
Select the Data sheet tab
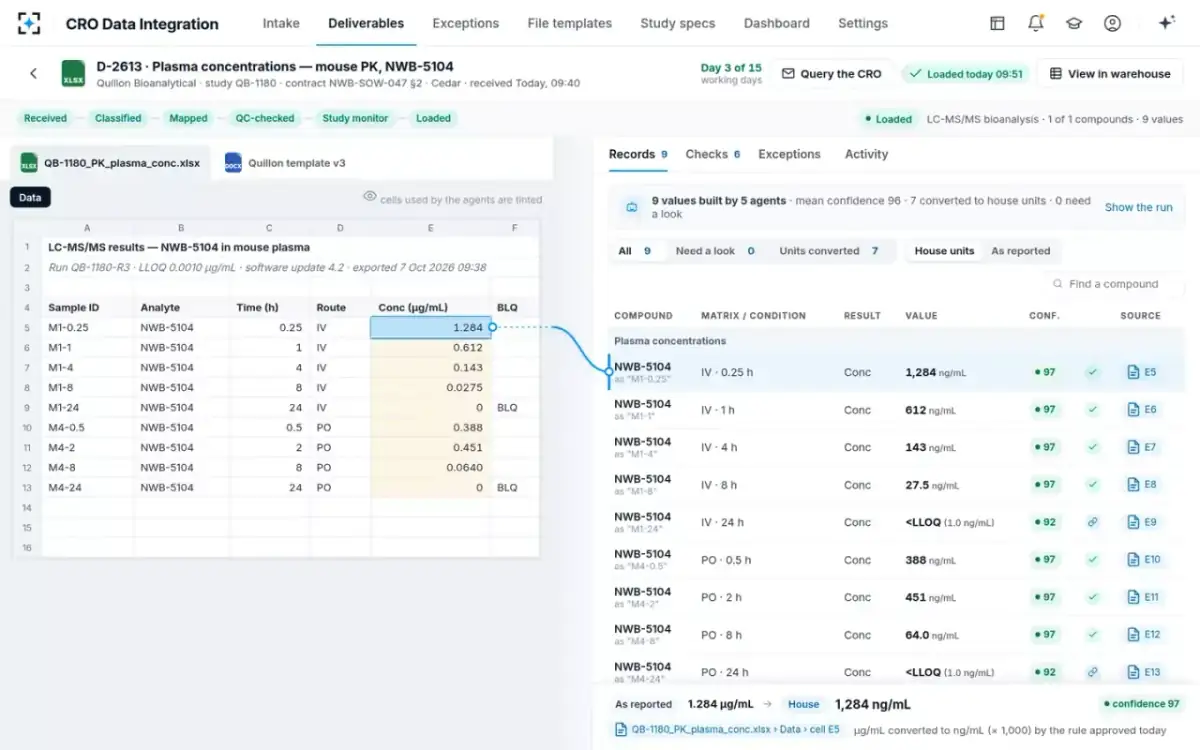(x=30, y=197)
